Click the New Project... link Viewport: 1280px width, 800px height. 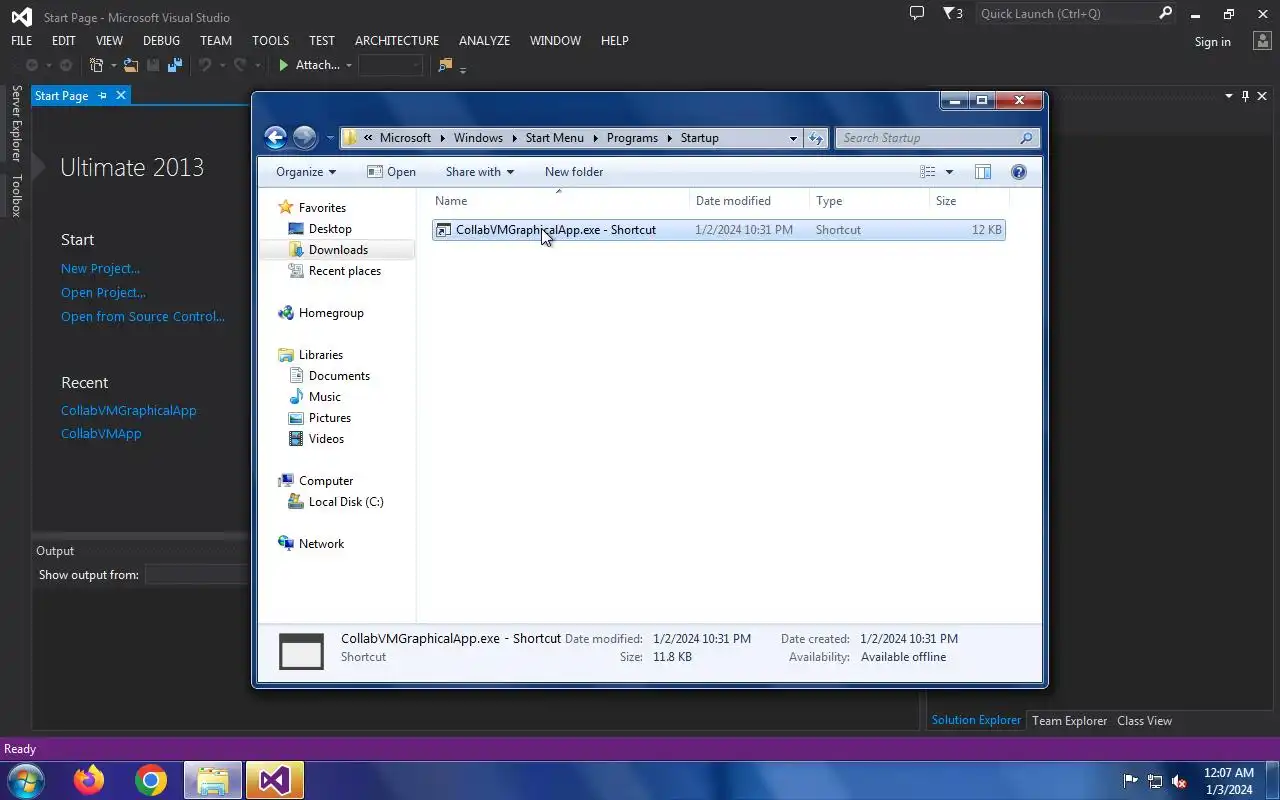pos(100,268)
